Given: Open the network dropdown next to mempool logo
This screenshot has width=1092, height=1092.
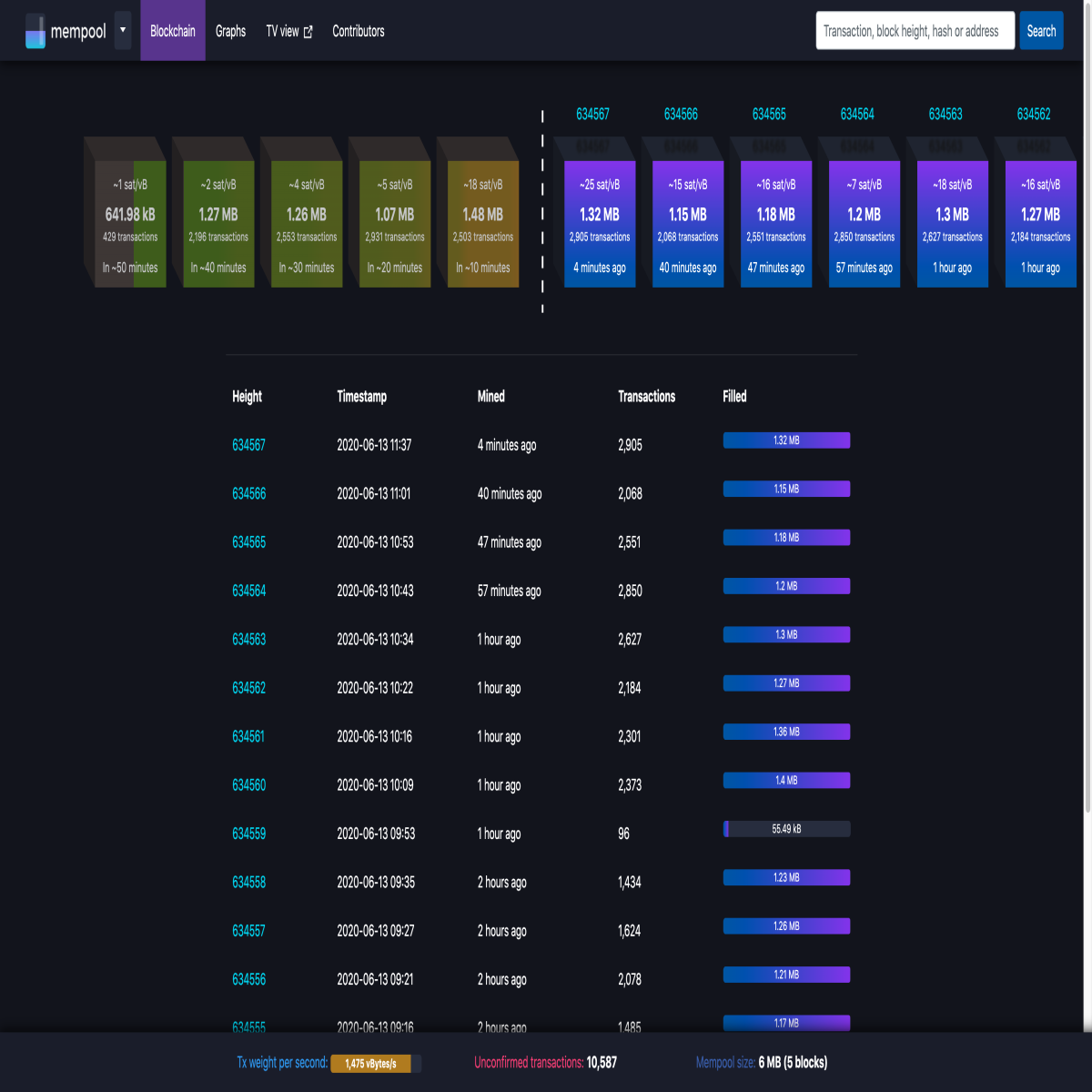Looking at the screenshot, I should tap(123, 30).
